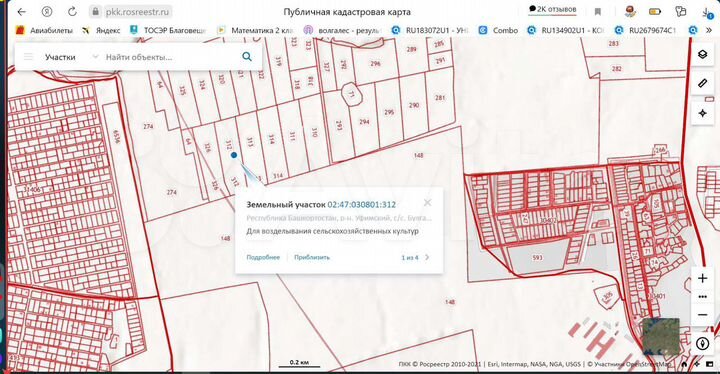
Task: Expand hidden bookmarks with the double chevron
Action: coord(709,30)
